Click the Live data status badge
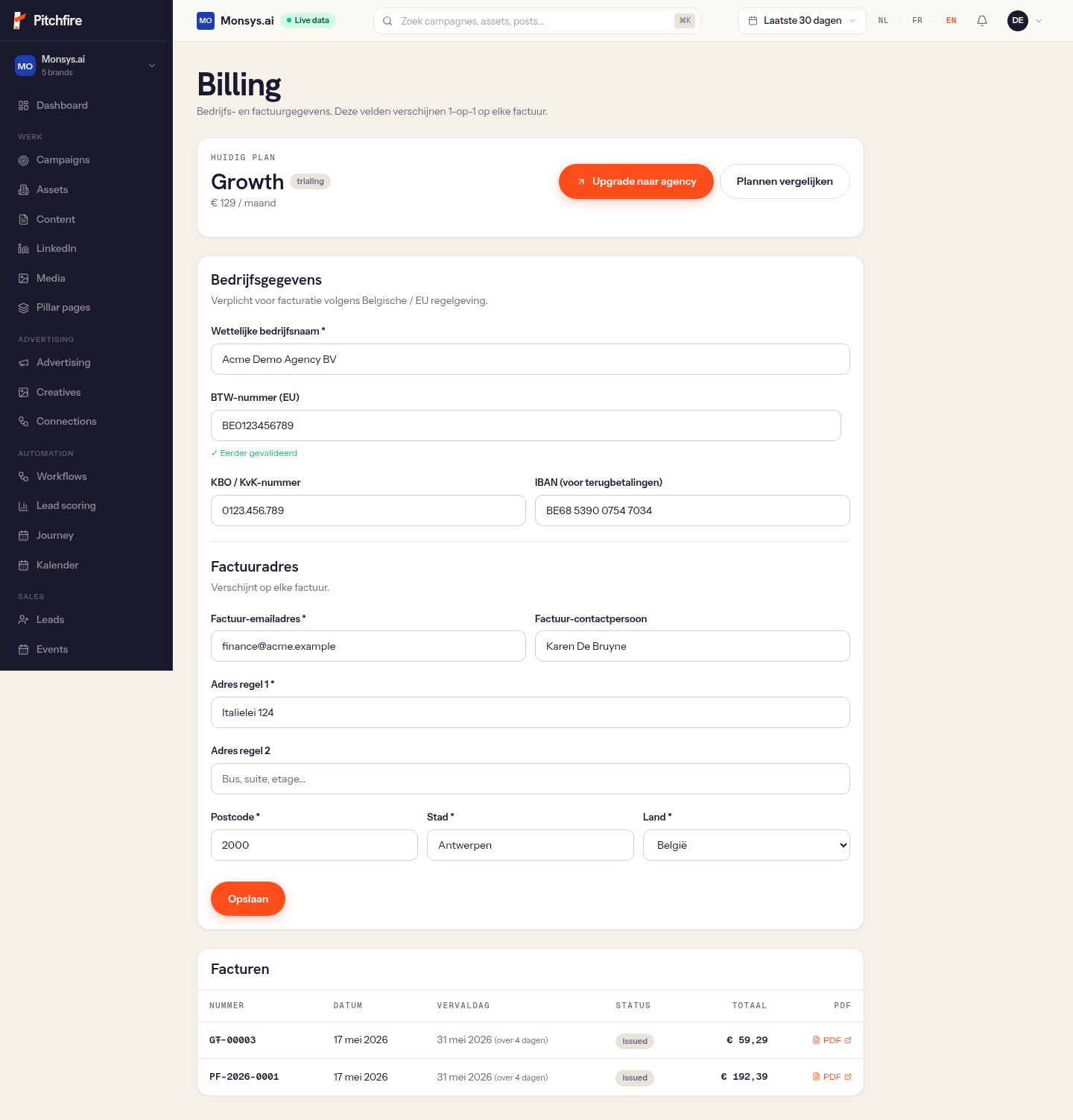The image size is (1073, 1120). tap(308, 20)
